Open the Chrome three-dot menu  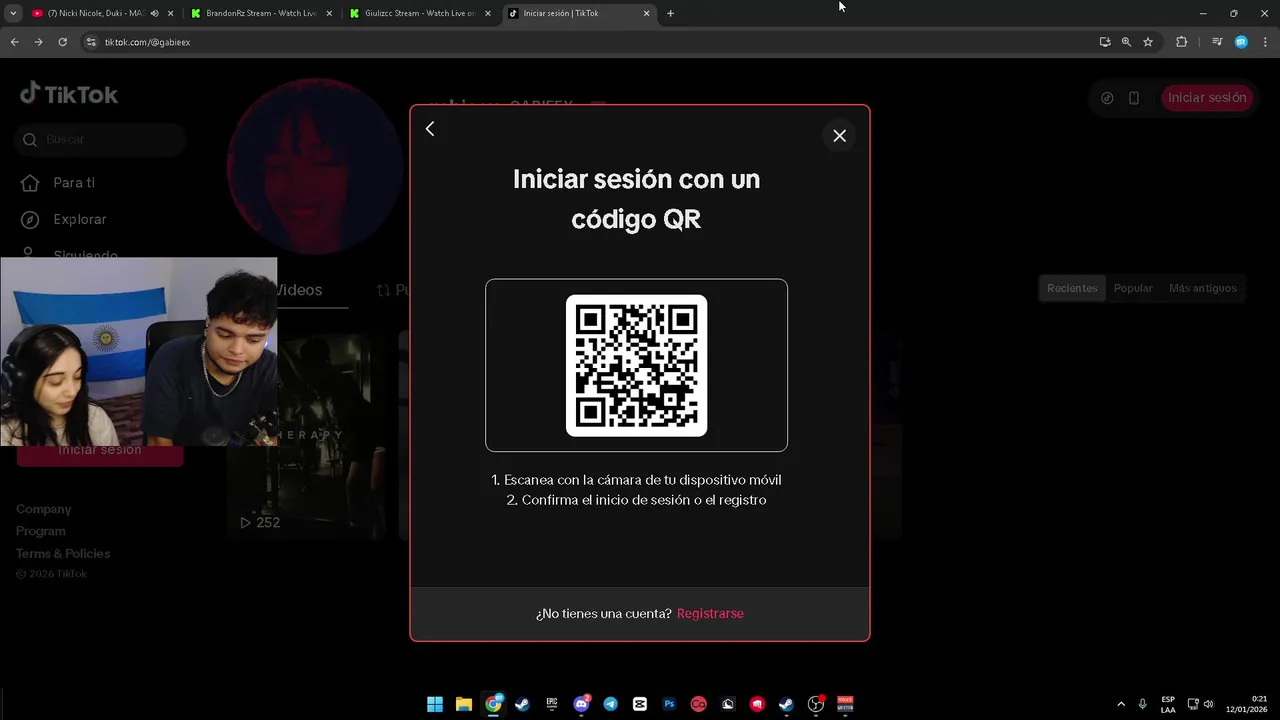click(1263, 42)
